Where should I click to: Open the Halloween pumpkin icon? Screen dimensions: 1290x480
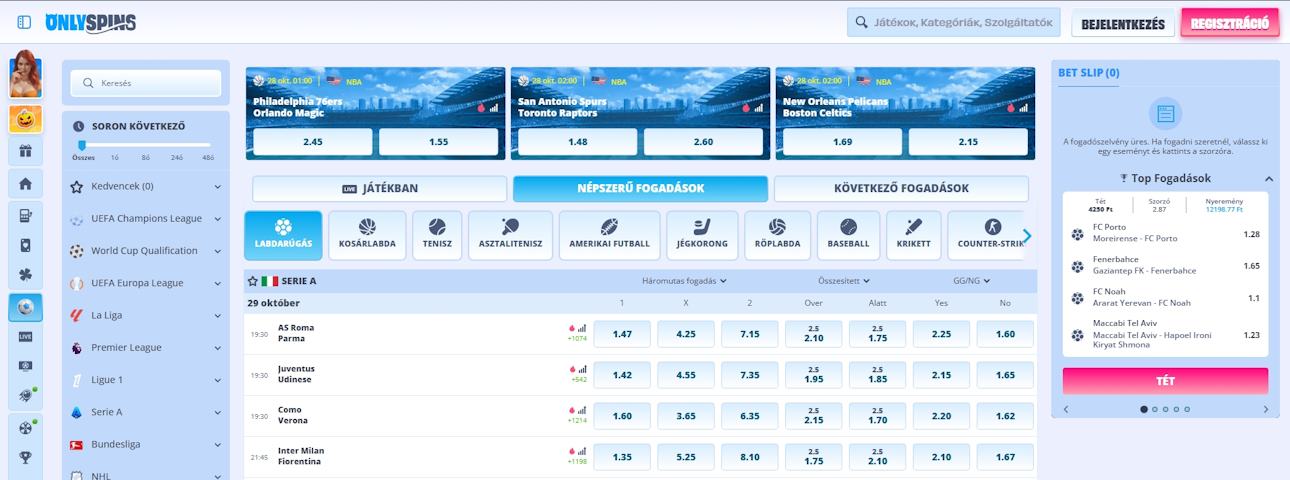coord(25,120)
